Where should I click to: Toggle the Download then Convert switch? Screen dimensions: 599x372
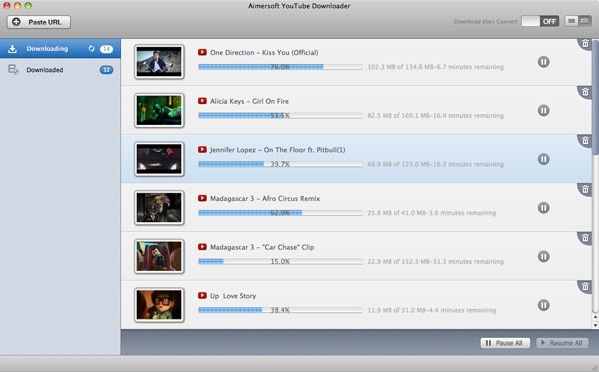point(540,21)
